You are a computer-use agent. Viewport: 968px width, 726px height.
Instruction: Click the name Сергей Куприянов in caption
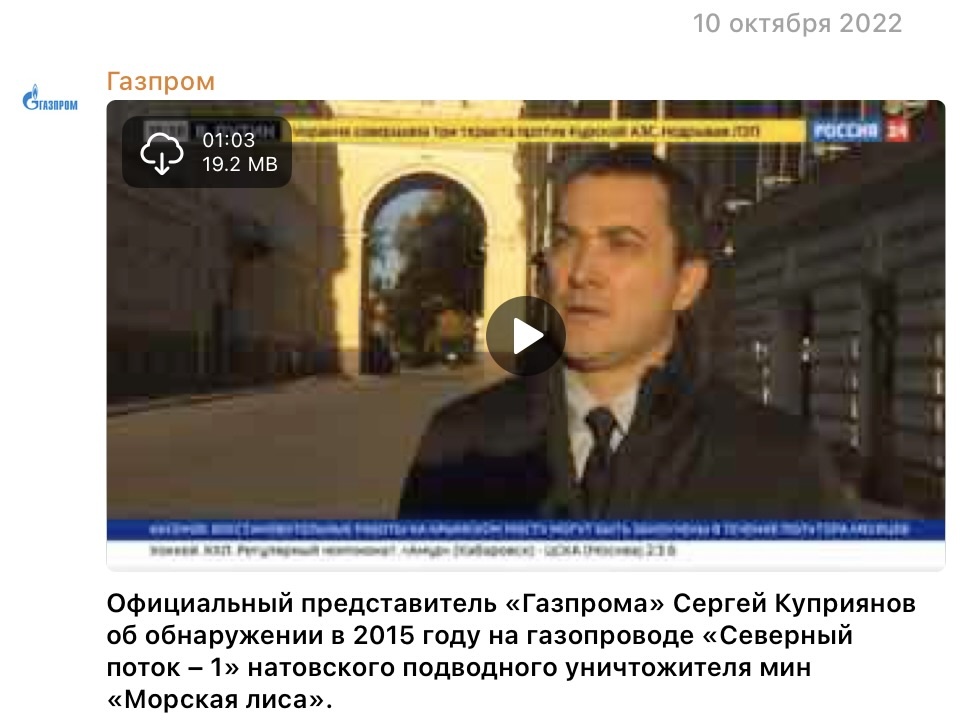pos(794,603)
